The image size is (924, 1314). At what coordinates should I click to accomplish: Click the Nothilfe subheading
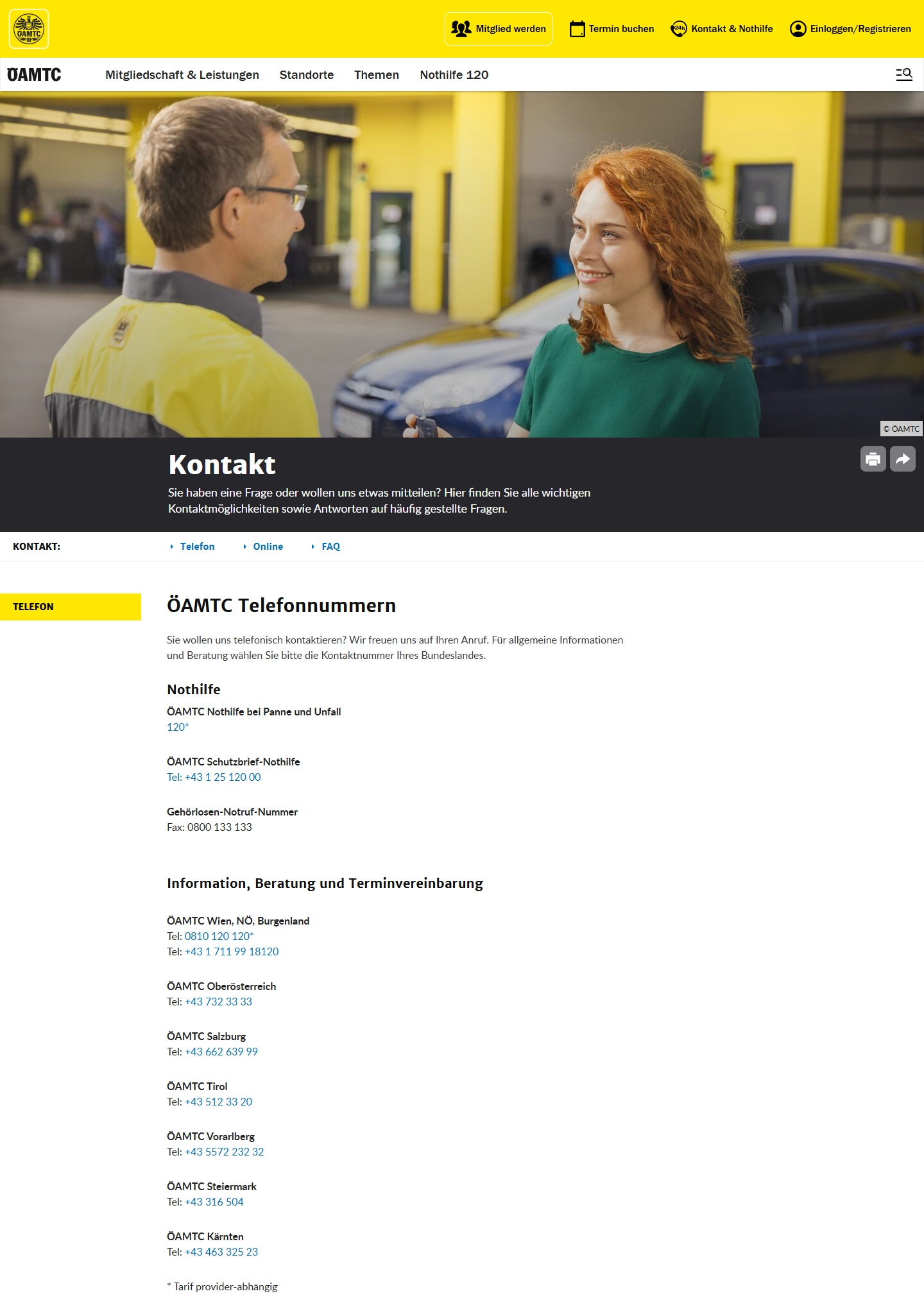point(194,689)
